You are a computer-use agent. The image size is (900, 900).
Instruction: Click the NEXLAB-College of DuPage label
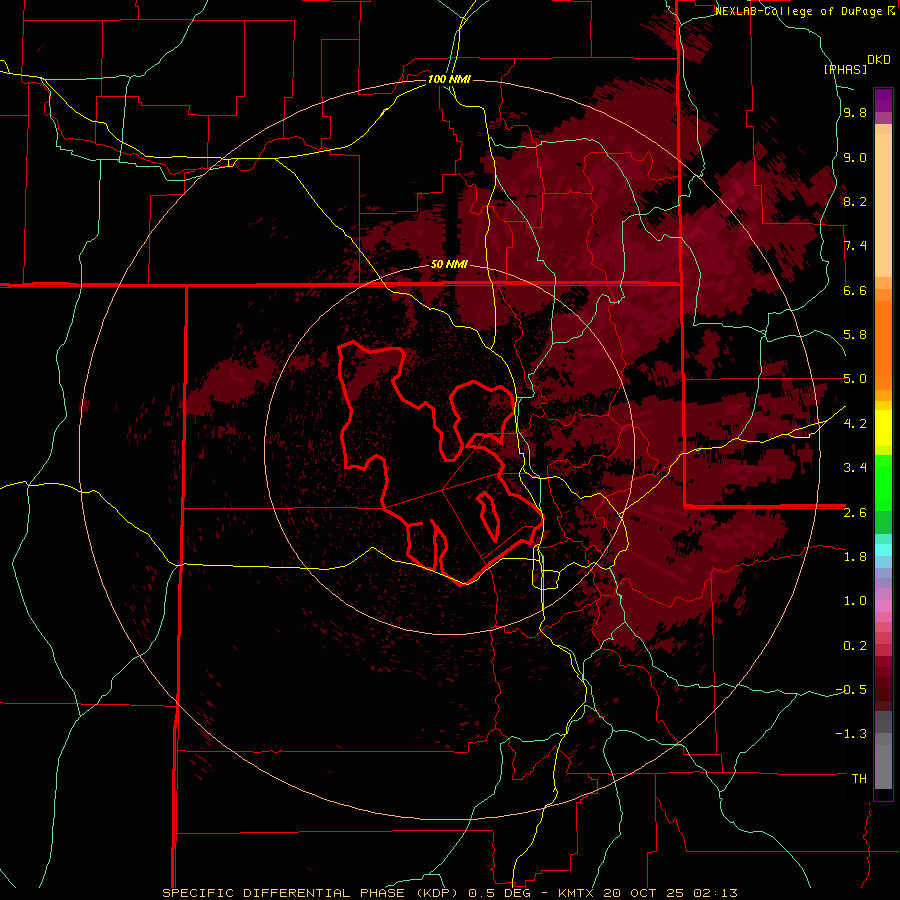pos(801,11)
